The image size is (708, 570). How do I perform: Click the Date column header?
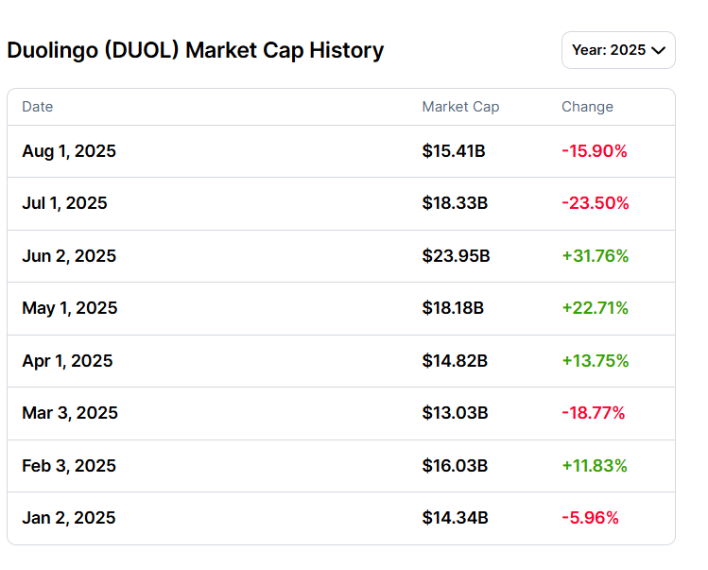click(x=37, y=107)
